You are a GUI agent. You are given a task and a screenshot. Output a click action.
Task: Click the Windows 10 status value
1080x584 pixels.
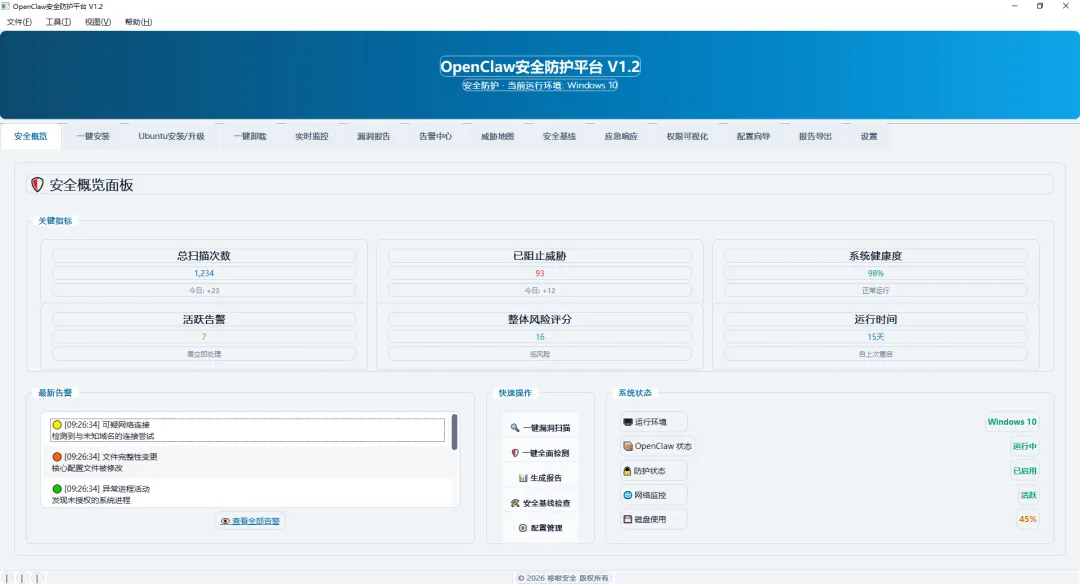(1012, 422)
